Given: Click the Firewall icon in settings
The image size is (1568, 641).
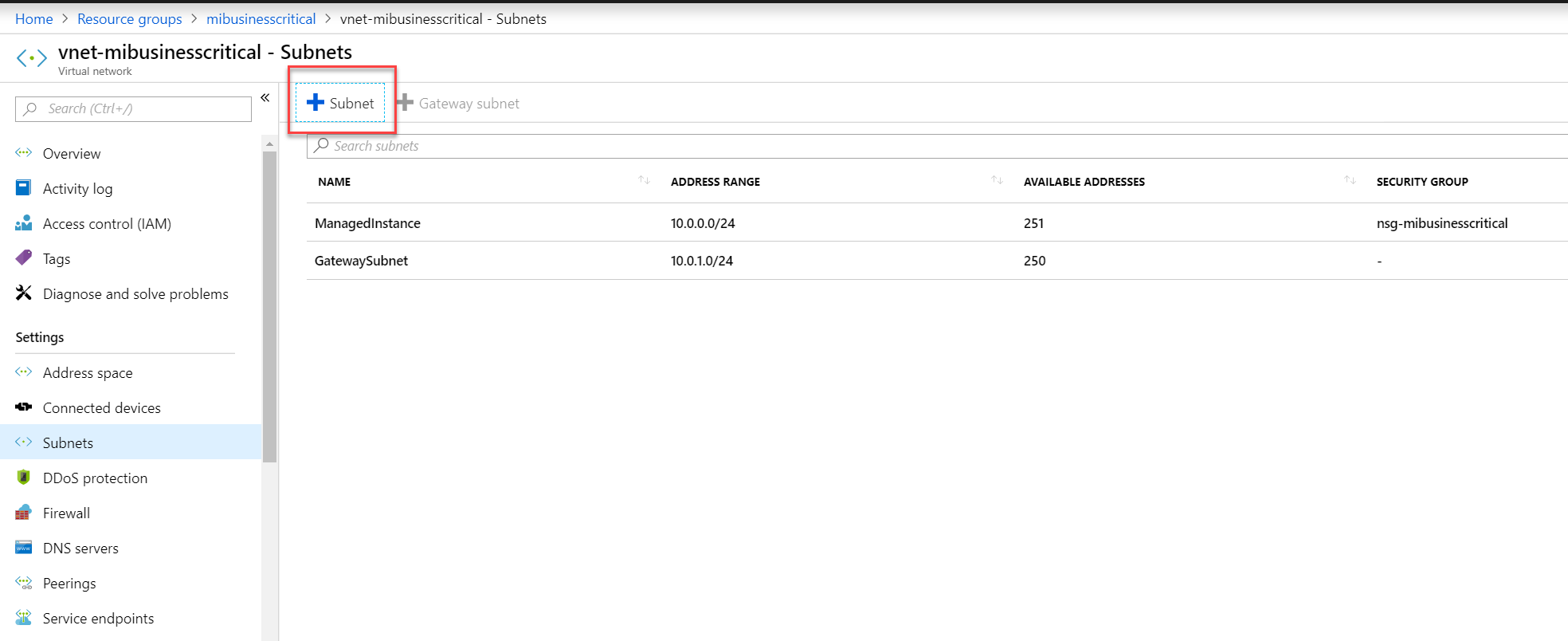Looking at the screenshot, I should [x=24, y=513].
